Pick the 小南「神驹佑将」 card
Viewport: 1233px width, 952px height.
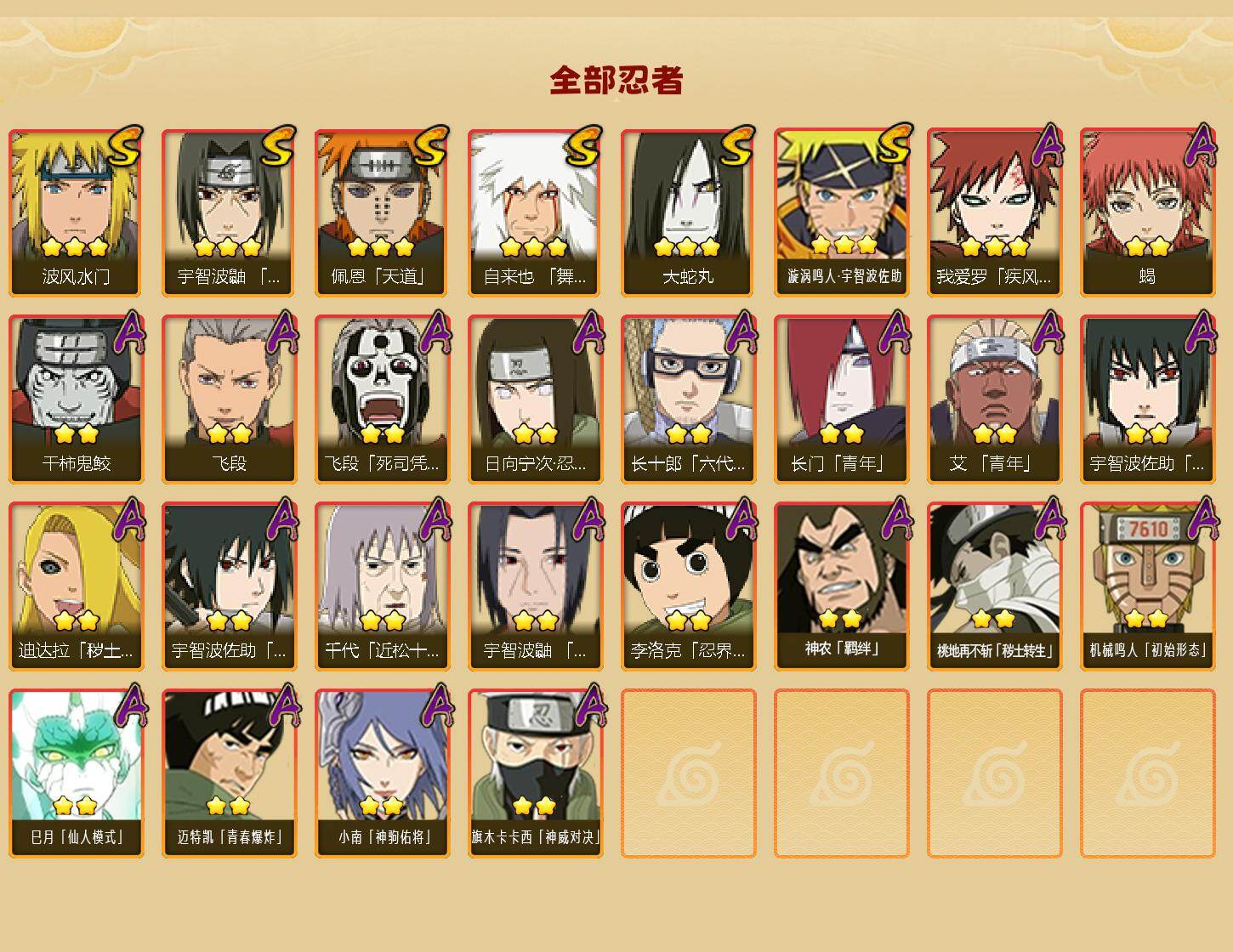(383, 773)
